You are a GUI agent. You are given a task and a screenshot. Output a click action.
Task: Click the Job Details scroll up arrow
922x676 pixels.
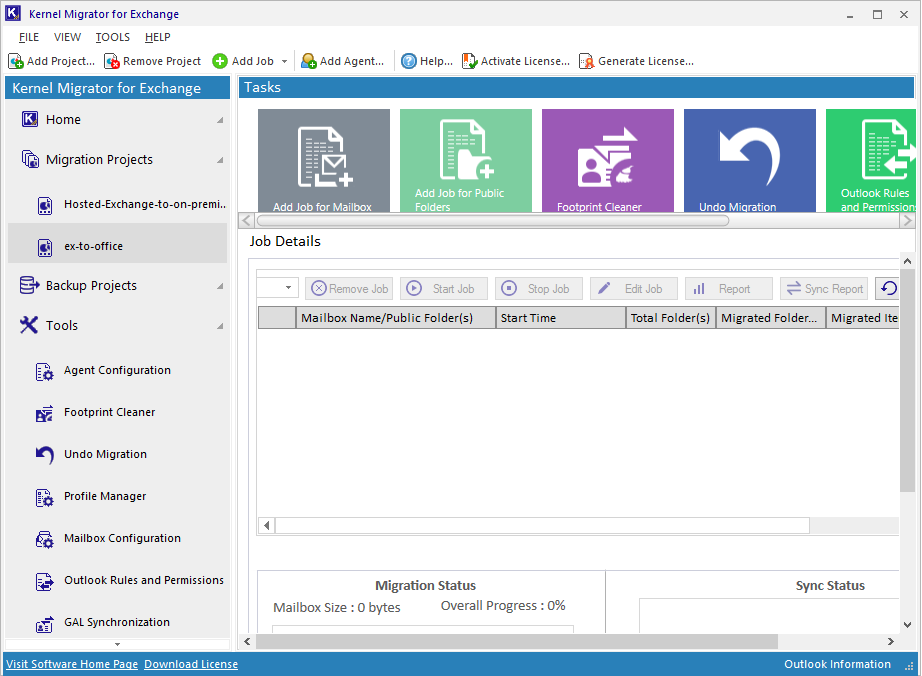(907, 261)
